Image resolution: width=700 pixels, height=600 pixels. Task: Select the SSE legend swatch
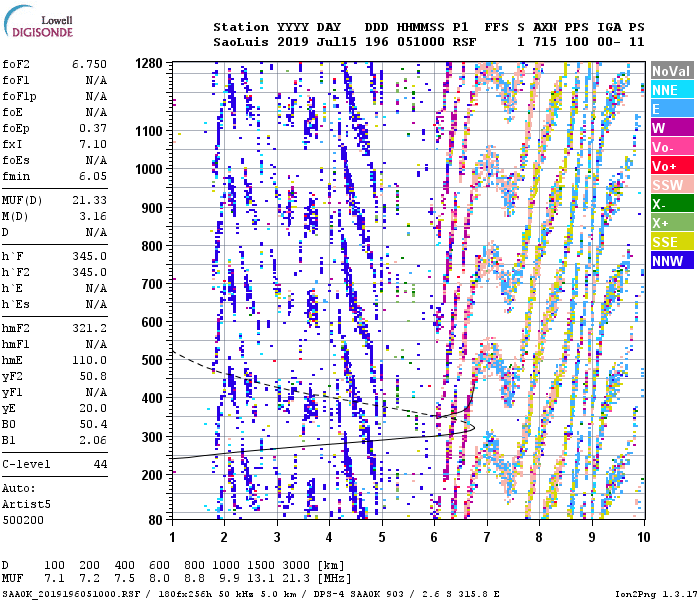[x=672, y=242]
